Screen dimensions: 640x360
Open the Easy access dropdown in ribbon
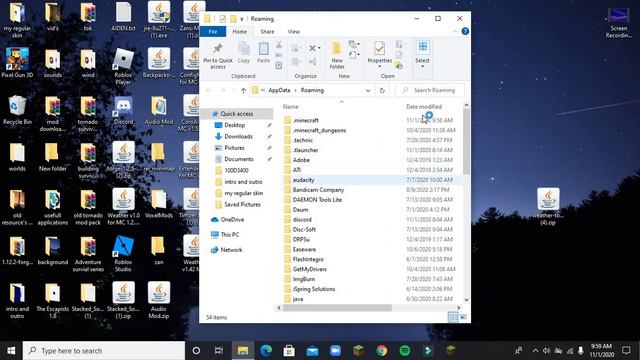tap(354, 55)
